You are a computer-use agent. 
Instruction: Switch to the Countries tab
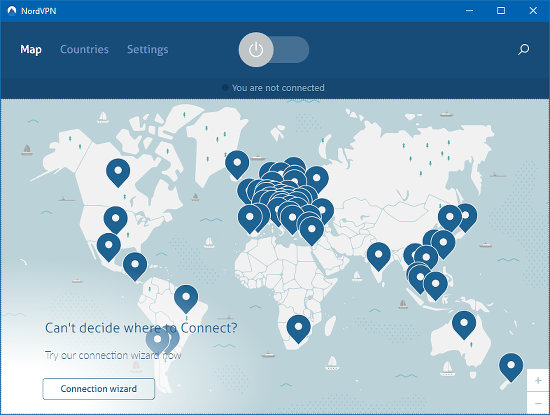pyautogui.click(x=84, y=49)
